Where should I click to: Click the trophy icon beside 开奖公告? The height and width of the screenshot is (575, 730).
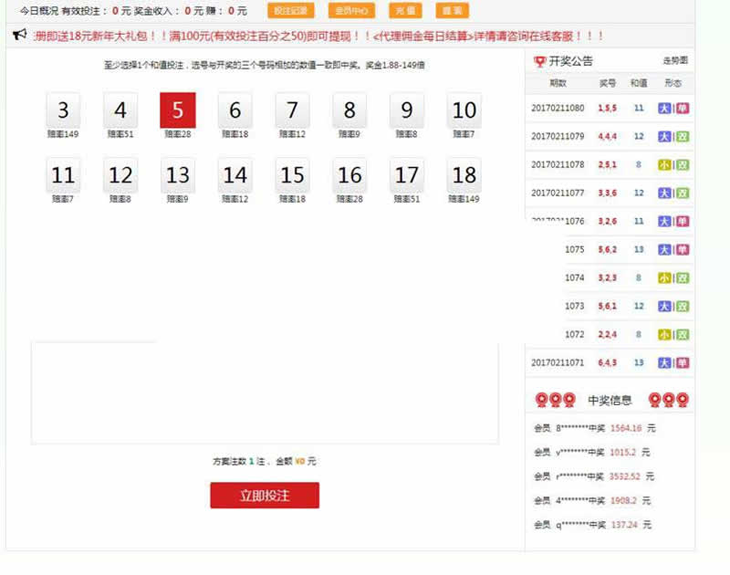[540, 62]
